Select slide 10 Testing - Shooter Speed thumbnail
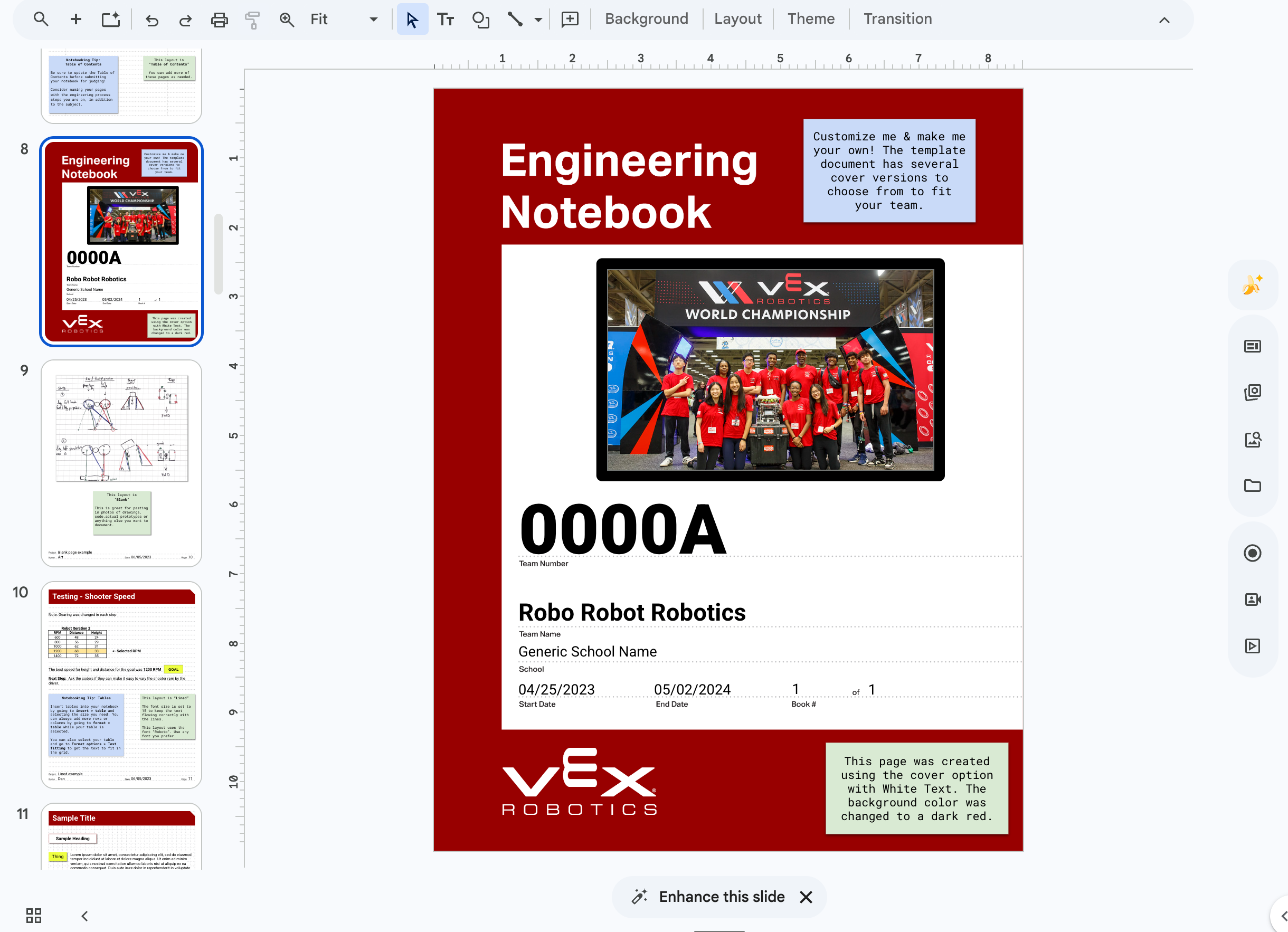Screen dimensions: 1288x932 (121, 684)
